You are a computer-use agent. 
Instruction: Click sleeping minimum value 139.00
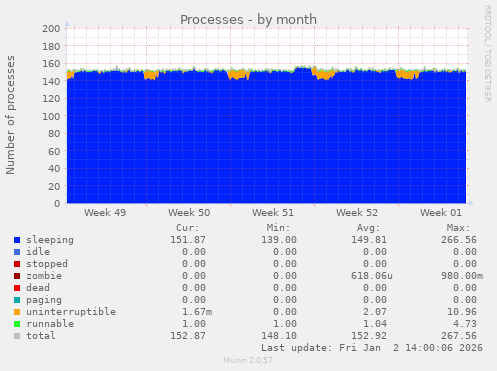click(279, 240)
